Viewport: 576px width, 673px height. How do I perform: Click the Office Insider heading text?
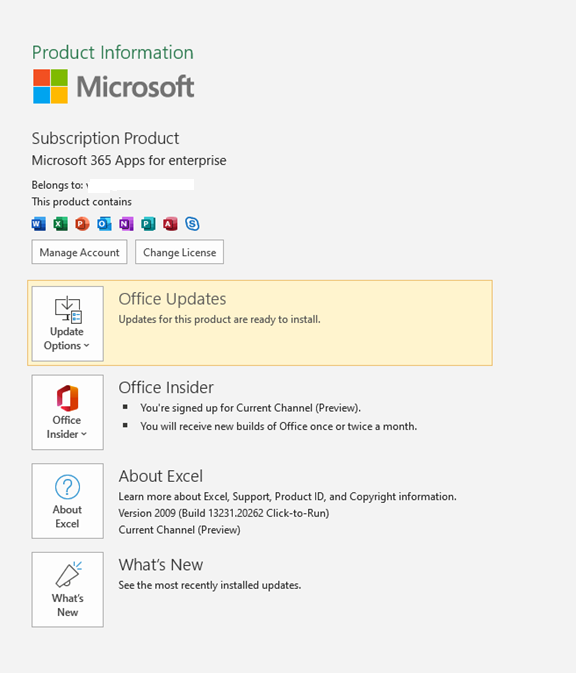(x=166, y=388)
